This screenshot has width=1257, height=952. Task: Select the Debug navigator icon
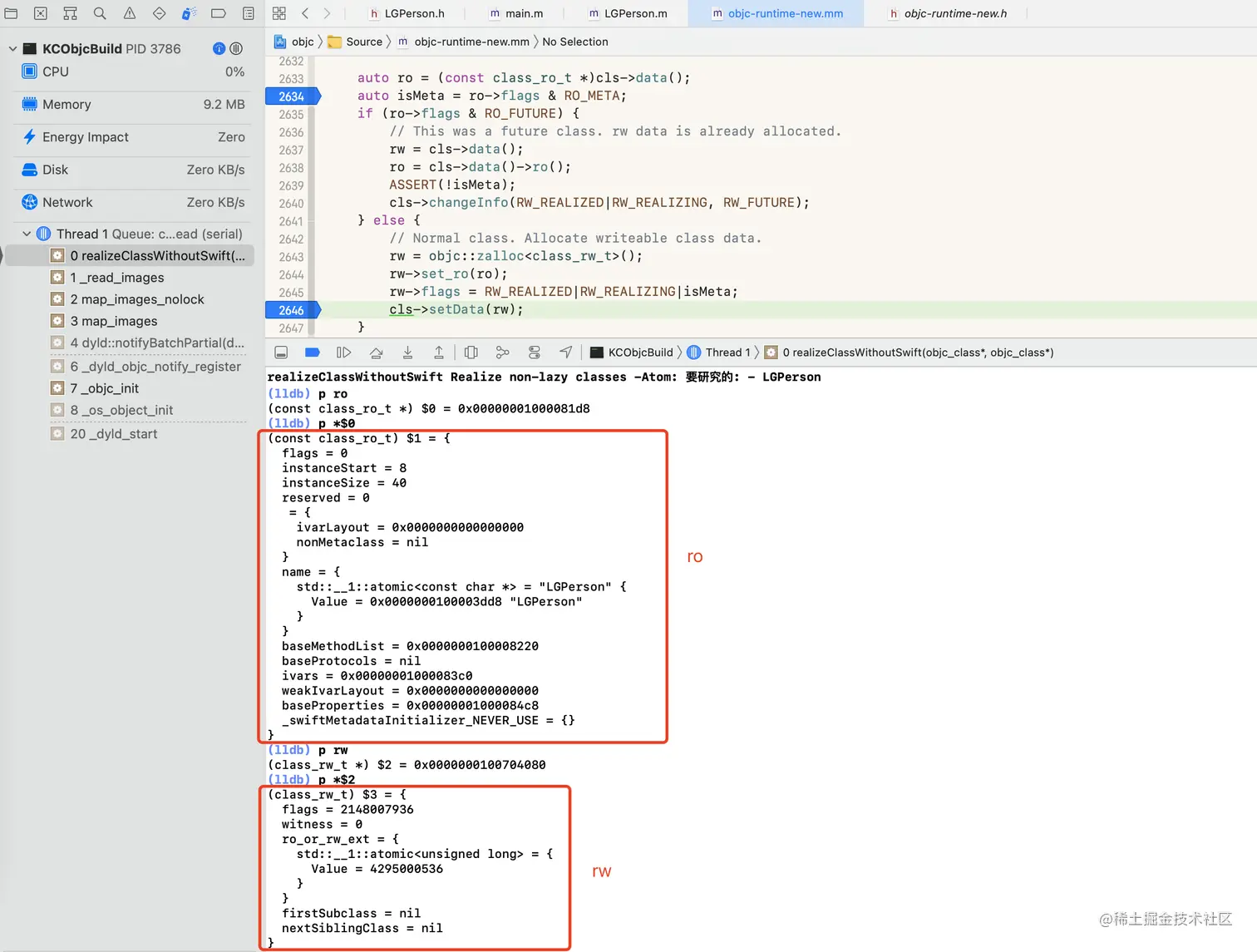[189, 13]
